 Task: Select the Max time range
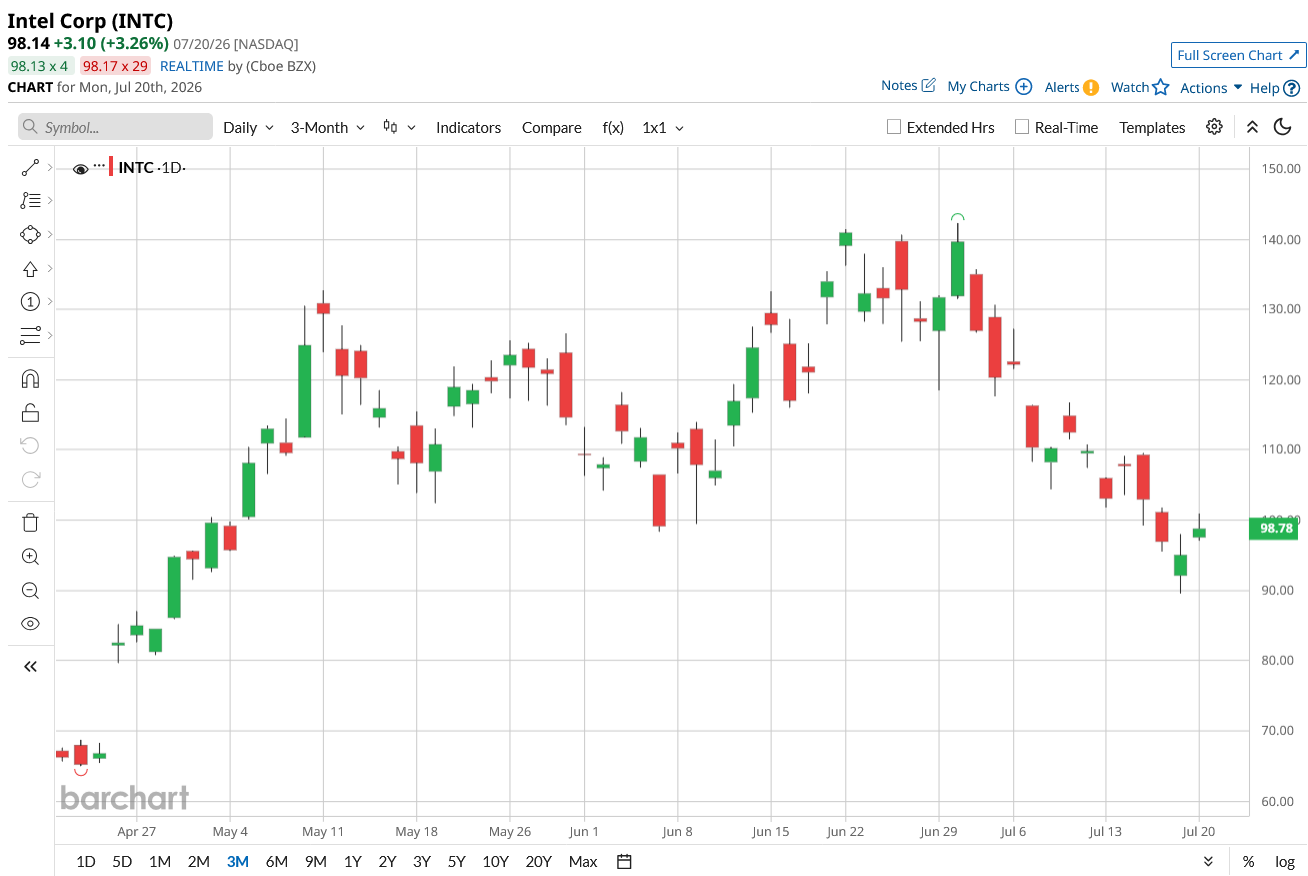click(583, 861)
